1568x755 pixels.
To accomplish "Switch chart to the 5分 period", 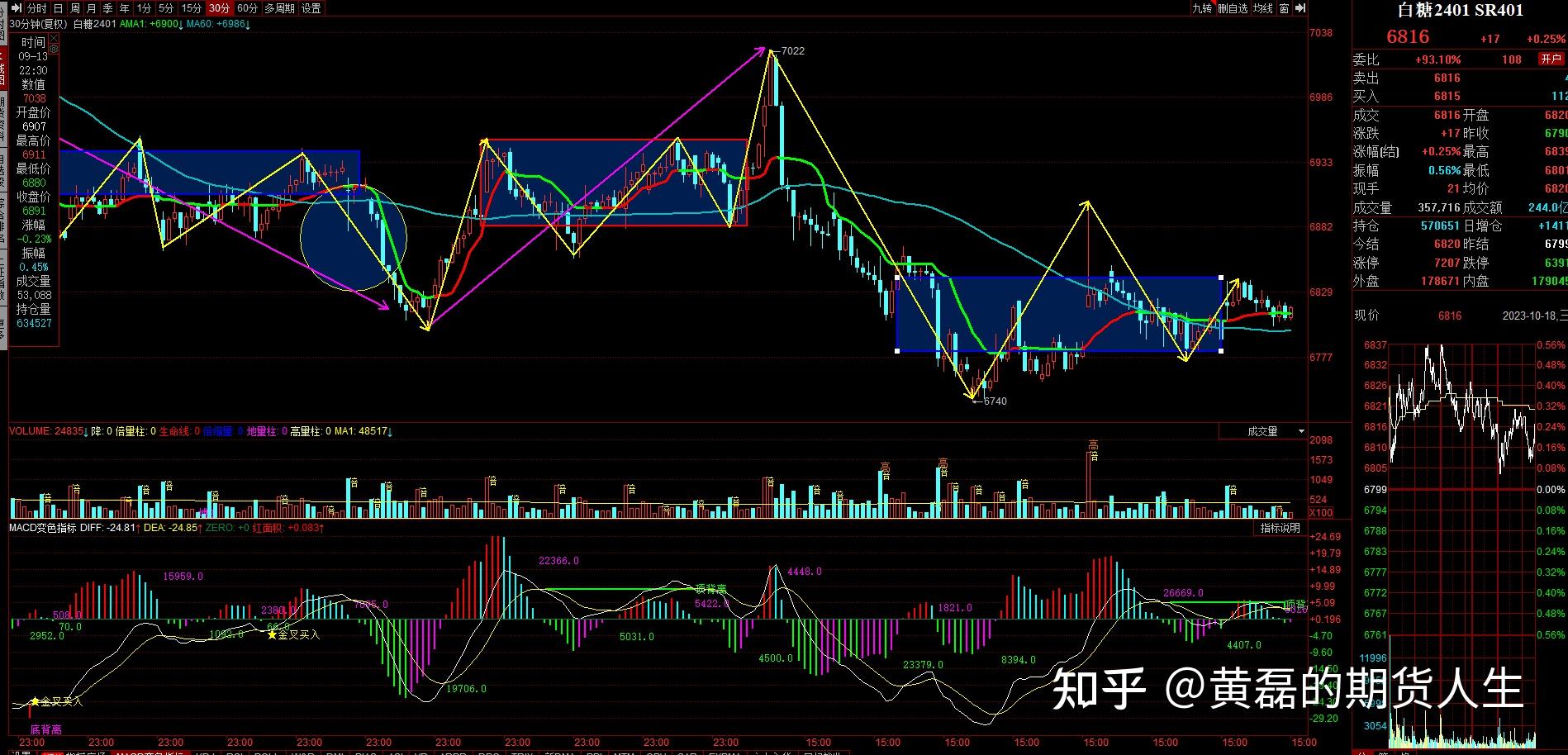I will pyautogui.click(x=166, y=8).
